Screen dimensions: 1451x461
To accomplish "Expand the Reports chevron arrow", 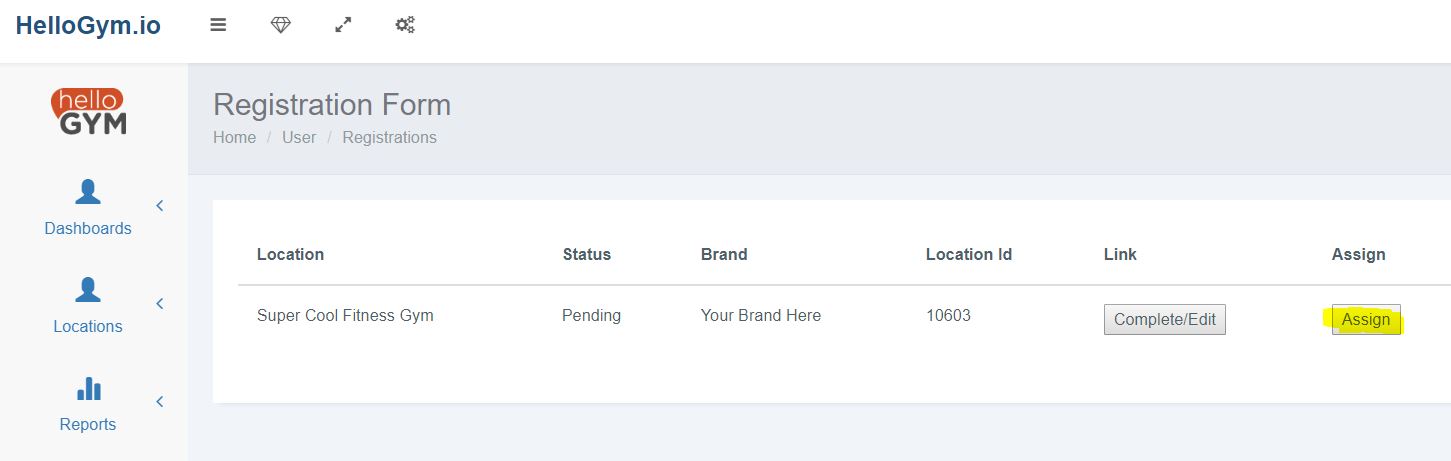I will (x=159, y=402).
